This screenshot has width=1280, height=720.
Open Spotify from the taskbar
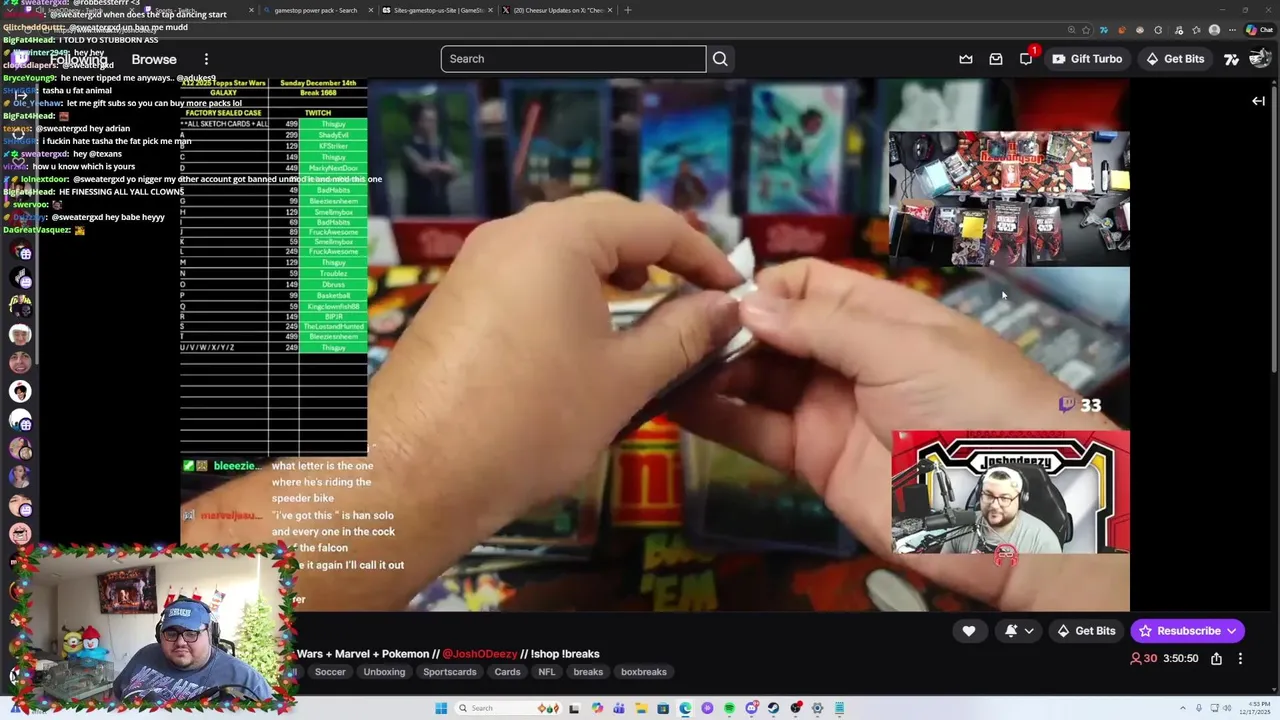coord(729,709)
